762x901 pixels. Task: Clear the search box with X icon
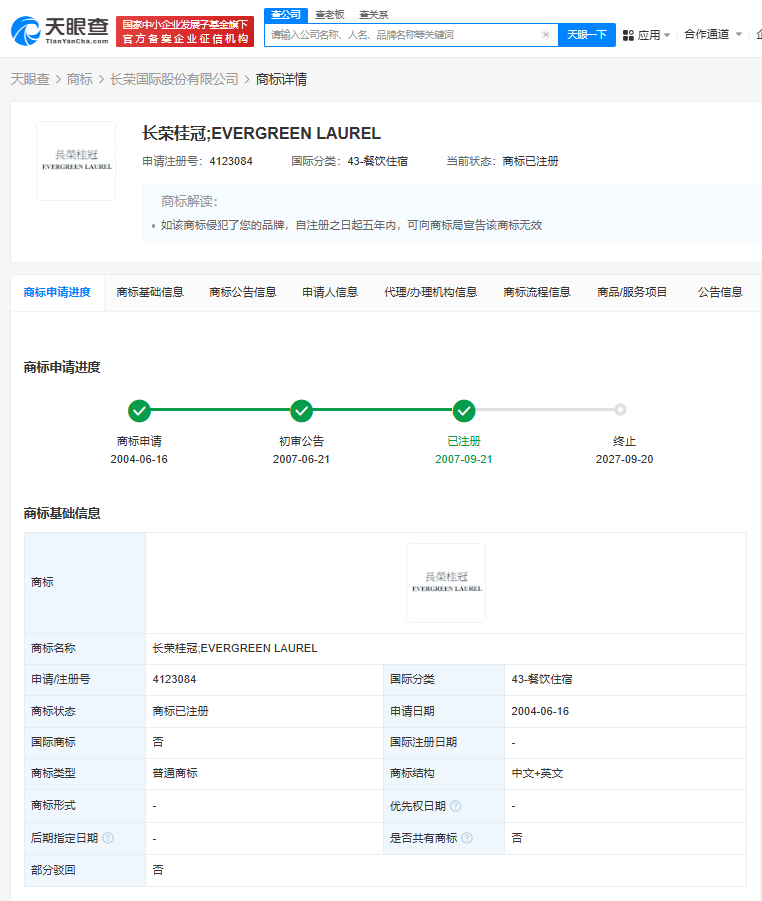(546, 35)
